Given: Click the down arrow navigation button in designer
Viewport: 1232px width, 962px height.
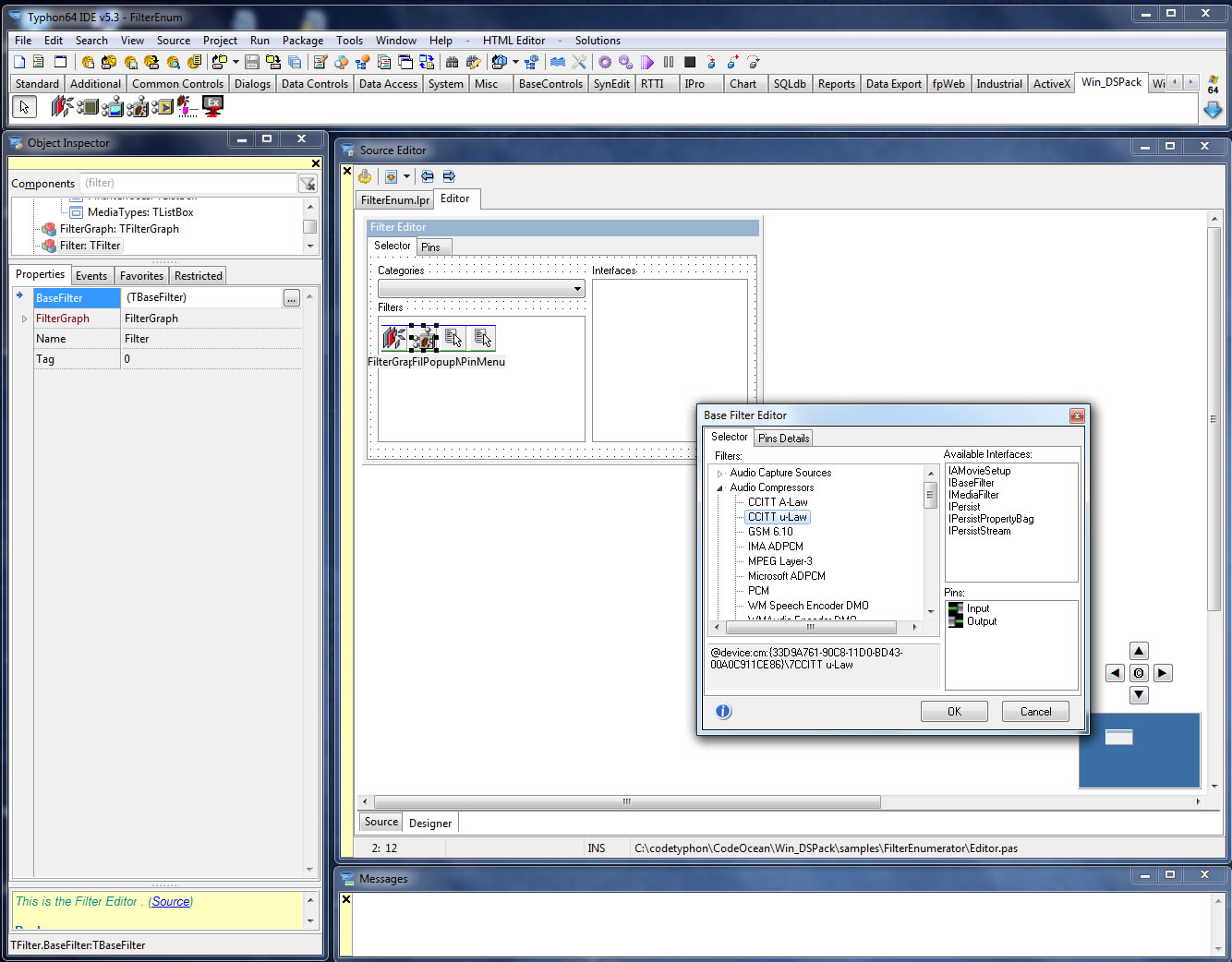Looking at the screenshot, I should click(1140, 695).
